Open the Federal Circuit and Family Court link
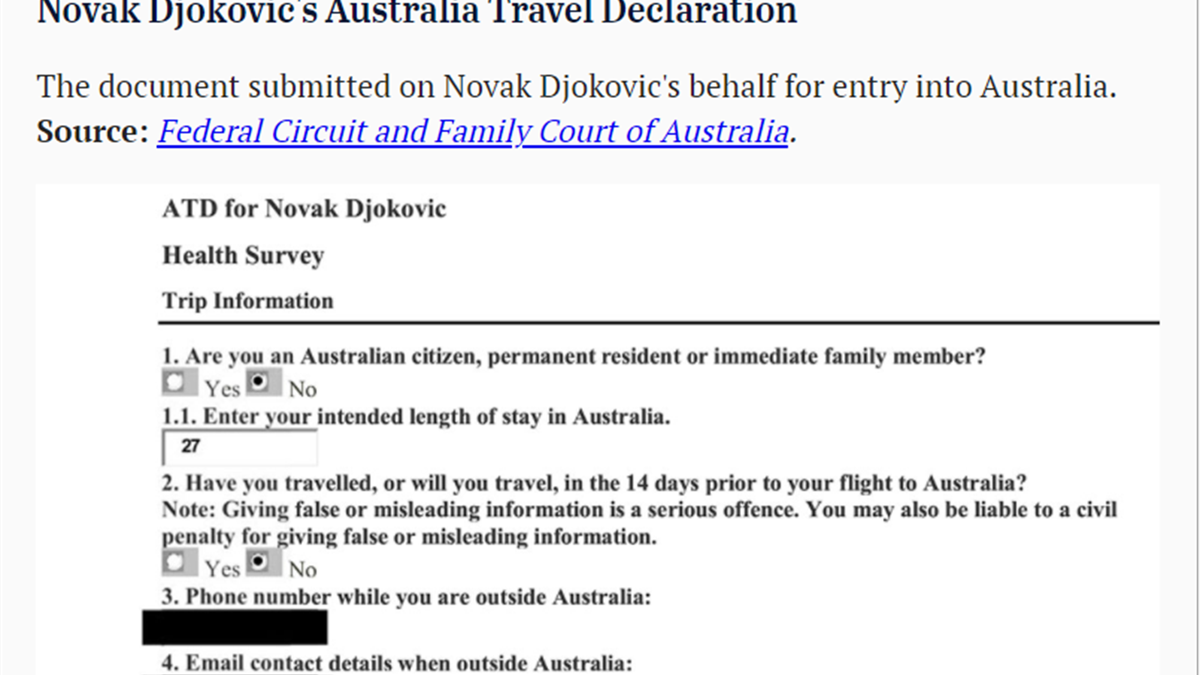 coord(472,132)
